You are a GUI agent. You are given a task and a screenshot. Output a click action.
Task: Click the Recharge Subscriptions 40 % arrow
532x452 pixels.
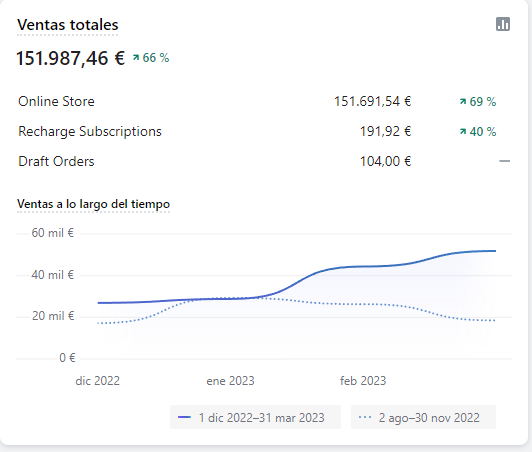pyautogui.click(x=463, y=131)
